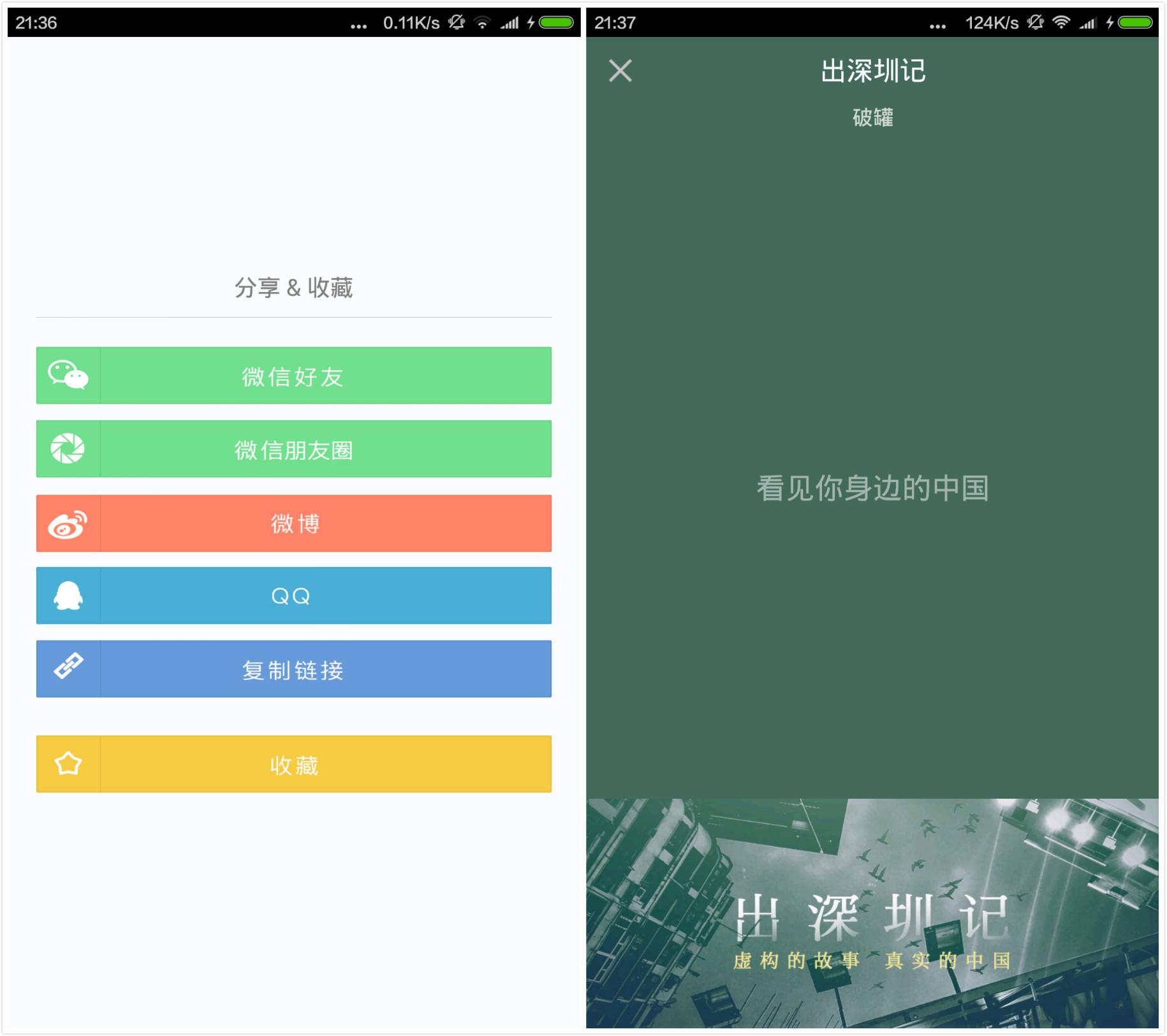
Task: Click the 0.11K/s network speed indicator
Action: point(411,23)
